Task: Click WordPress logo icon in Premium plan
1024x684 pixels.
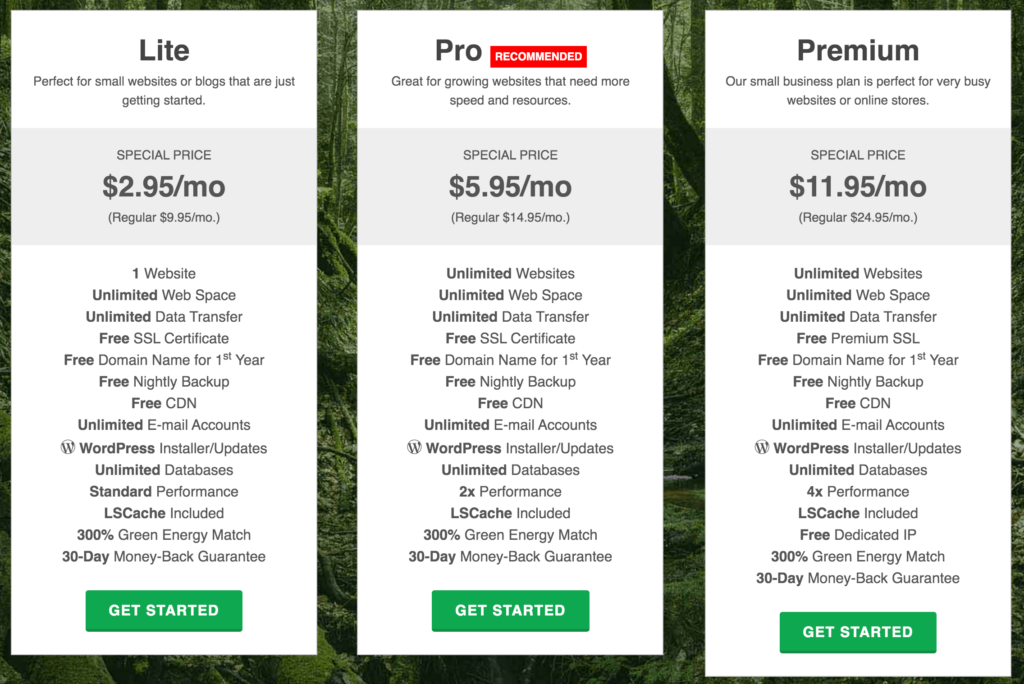Action: click(762, 448)
